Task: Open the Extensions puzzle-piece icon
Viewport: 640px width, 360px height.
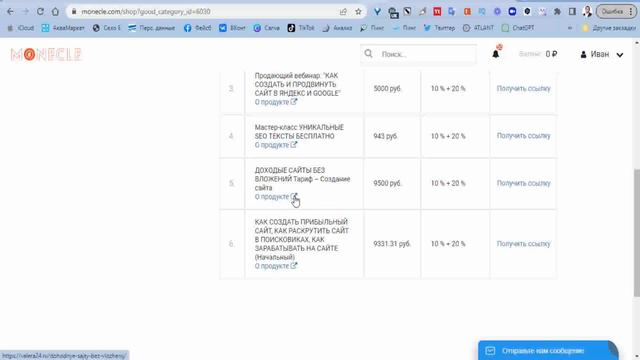Action: pyautogui.click(x=557, y=12)
